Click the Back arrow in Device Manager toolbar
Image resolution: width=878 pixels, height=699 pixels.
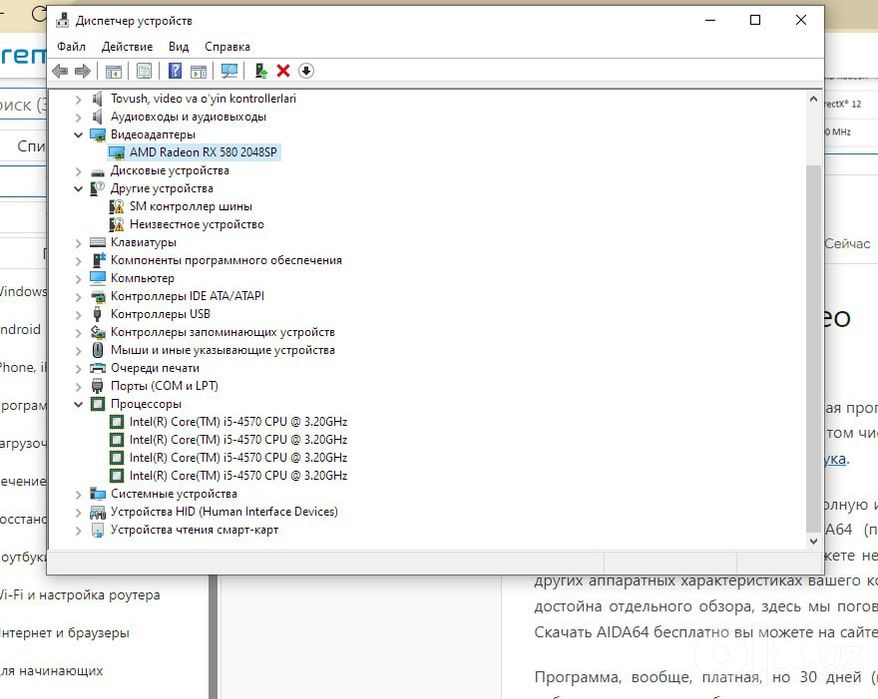coord(60,71)
